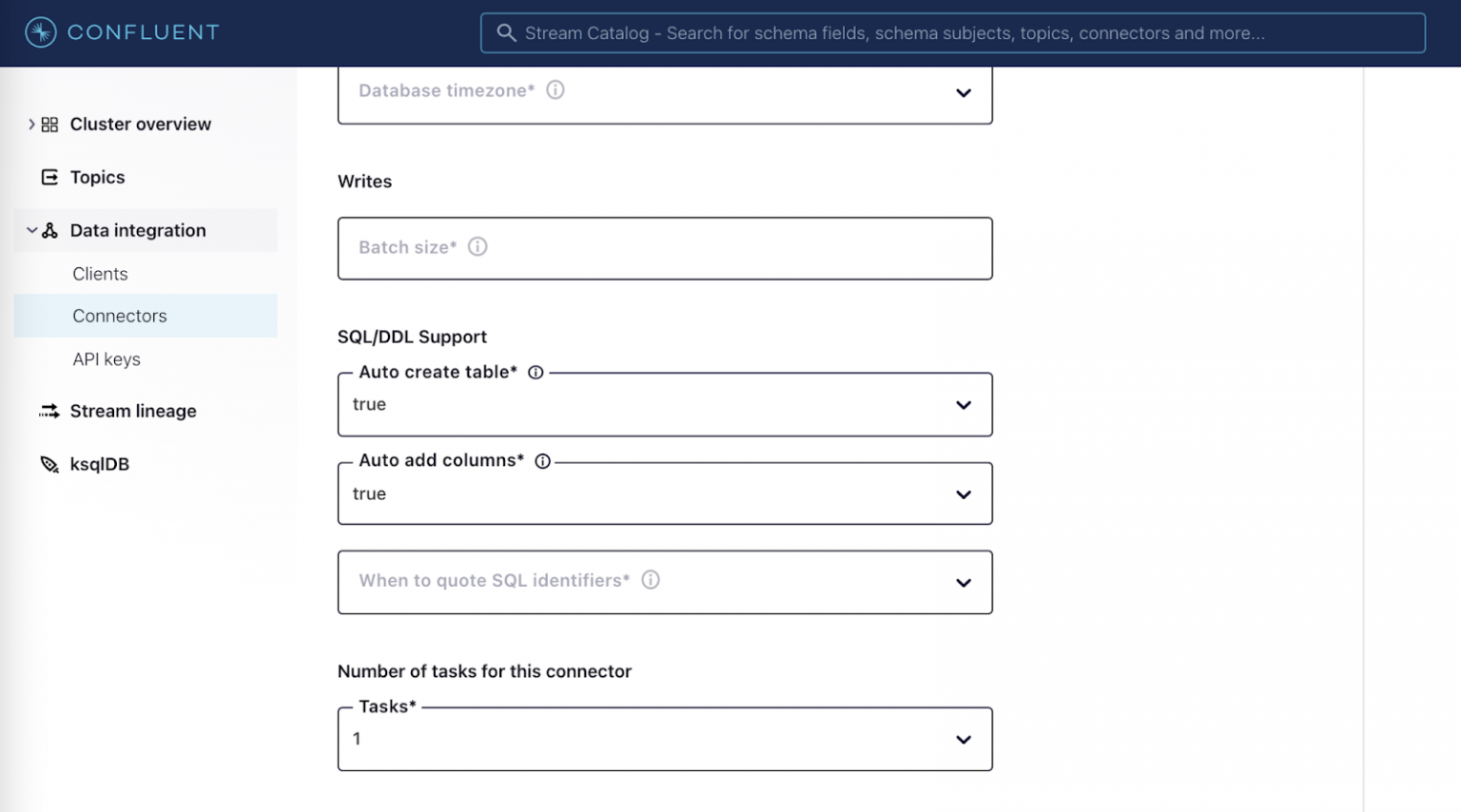Click the Auto create table info icon
Image resolution: width=1461 pixels, height=812 pixels.
point(536,373)
